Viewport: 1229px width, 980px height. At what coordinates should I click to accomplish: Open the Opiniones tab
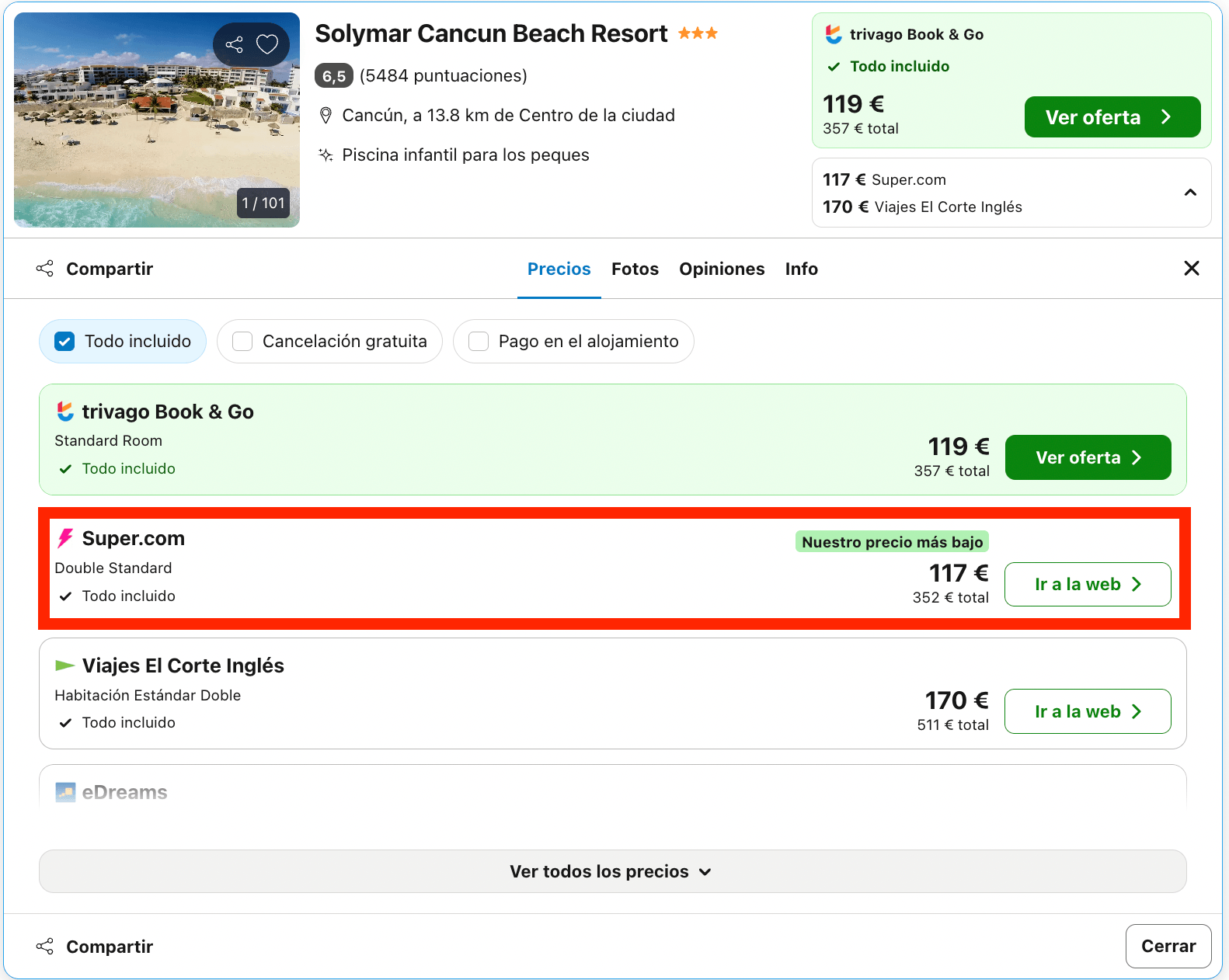(x=722, y=269)
